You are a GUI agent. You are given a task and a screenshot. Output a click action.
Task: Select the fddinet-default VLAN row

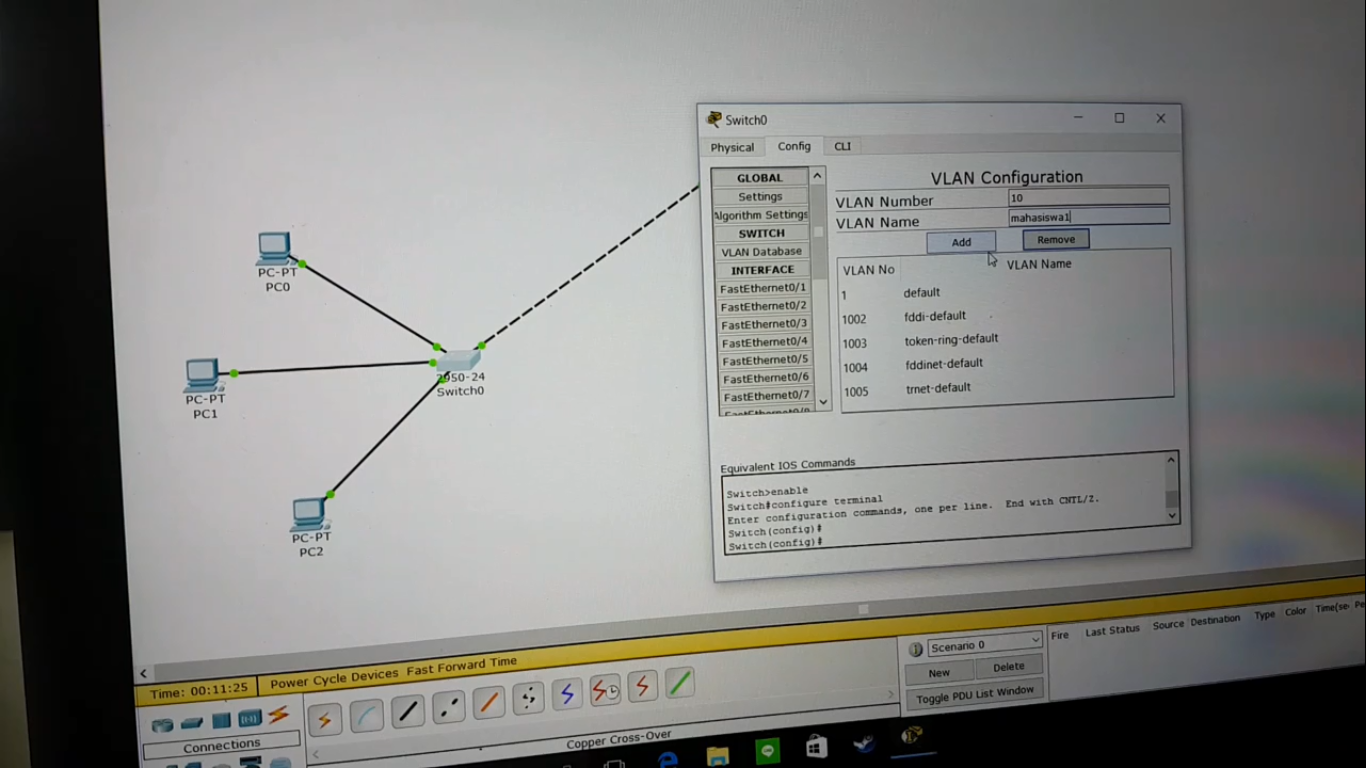[1007, 365]
